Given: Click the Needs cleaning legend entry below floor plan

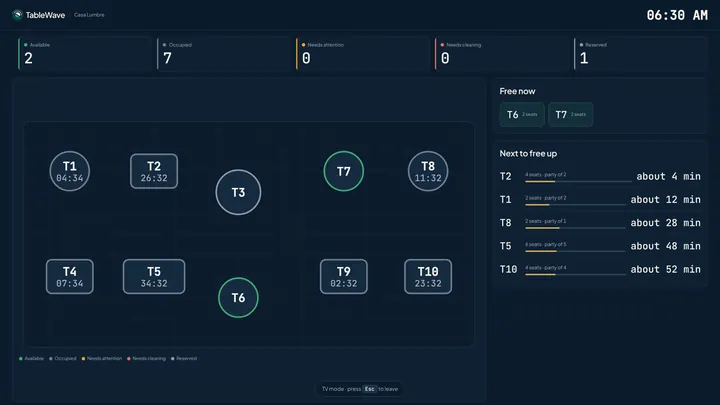Looking at the screenshot, I should click(x=146, y=359).
